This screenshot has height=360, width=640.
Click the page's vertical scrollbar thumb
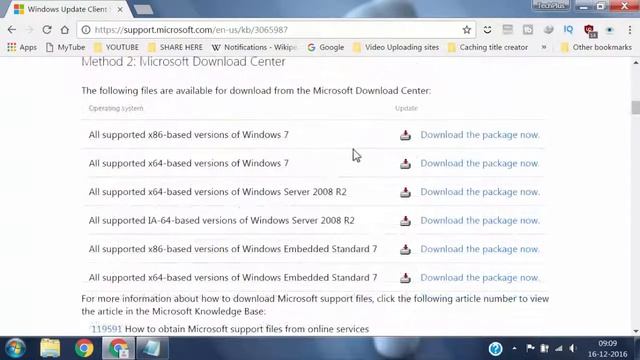point(636,107)
